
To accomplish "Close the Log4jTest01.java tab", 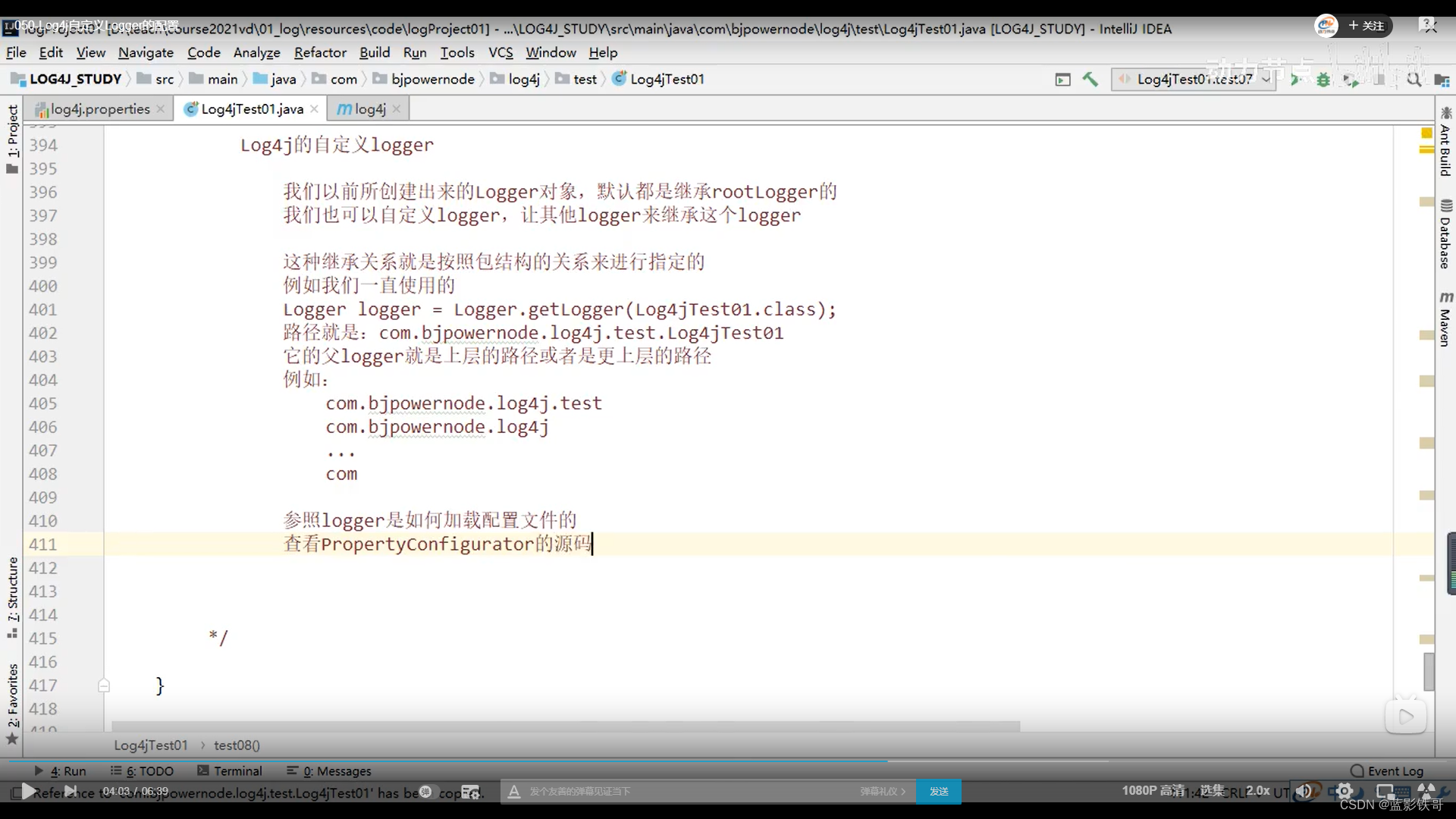I will pyautogui.click(x=314, y=109).
